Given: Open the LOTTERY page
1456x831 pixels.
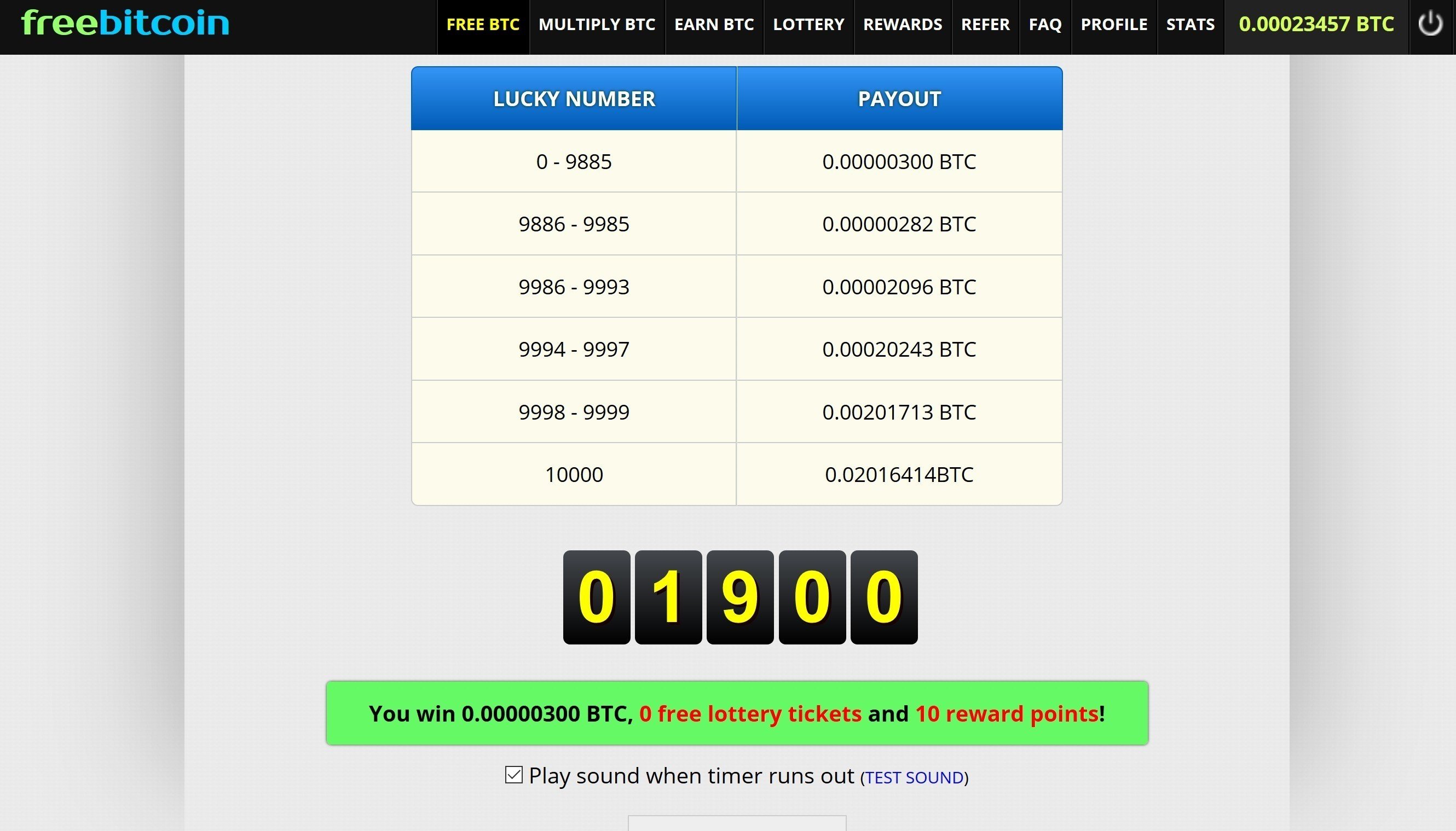Looking at the screenshot, I should pos(808,24).
